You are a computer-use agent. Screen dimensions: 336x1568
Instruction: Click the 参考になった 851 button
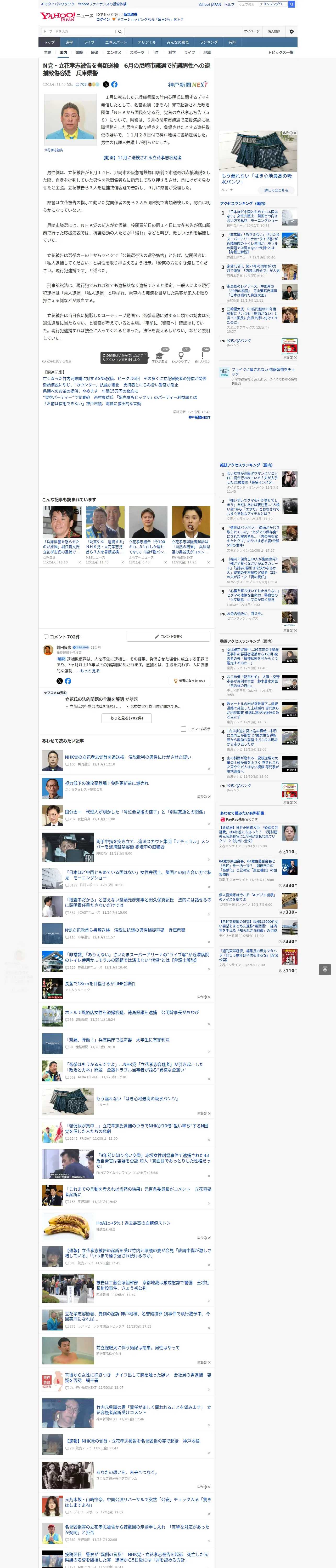pos(190,681)
